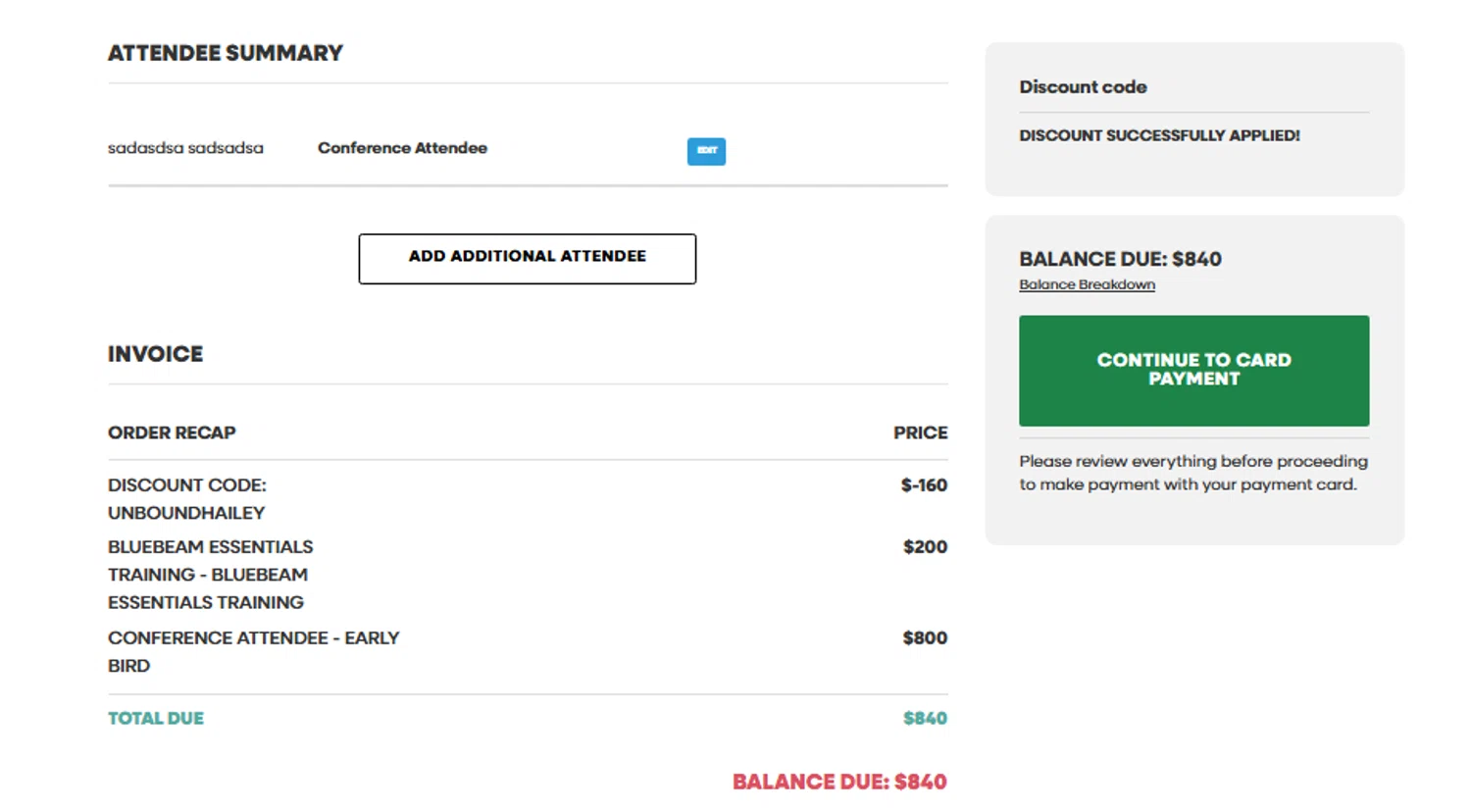Click the Attendee Summary heading
Viewport: 1471px width, 812px height.
coord(226,53)
